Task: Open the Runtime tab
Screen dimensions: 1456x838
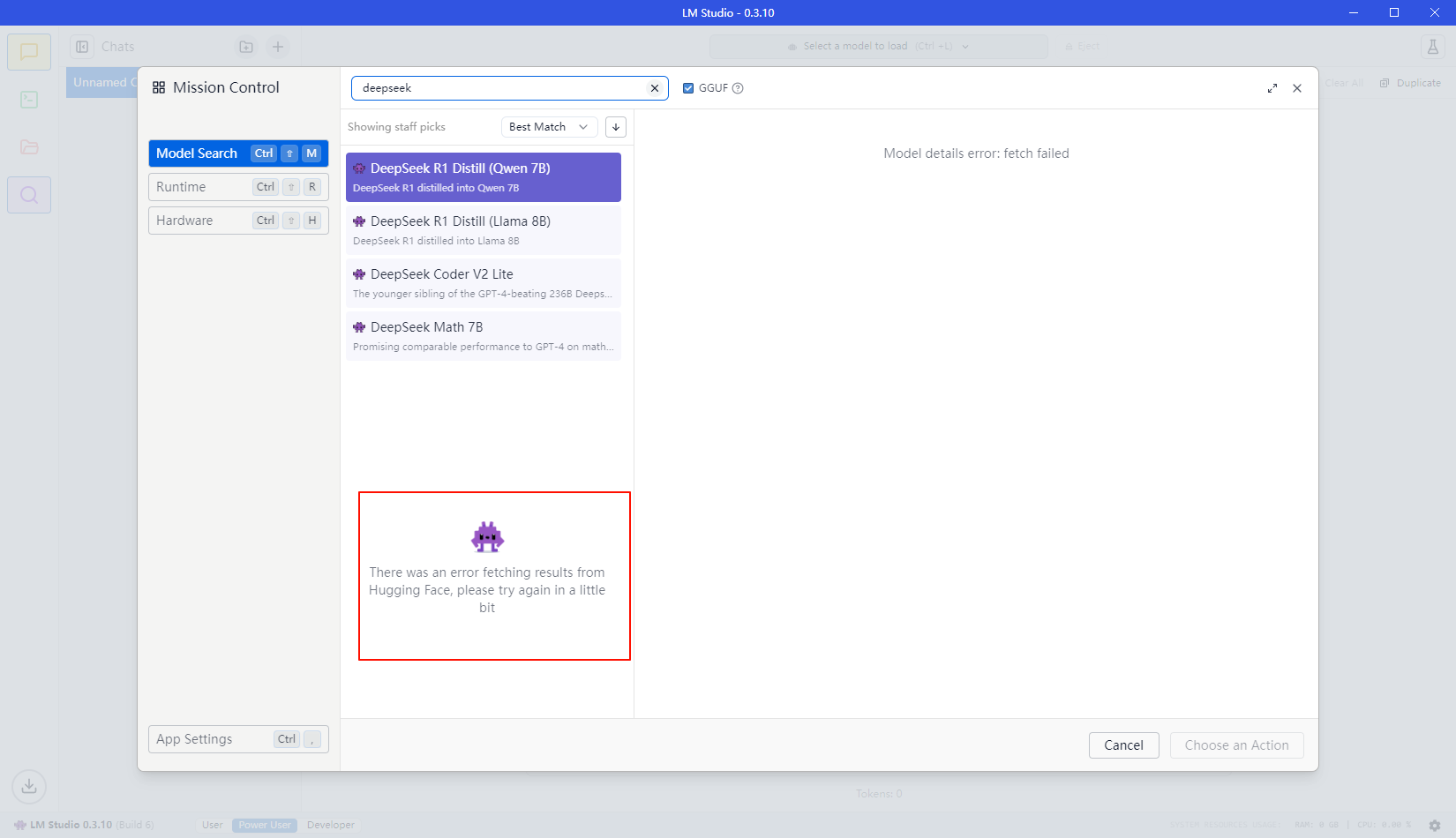Action: [x=238, y=187]
